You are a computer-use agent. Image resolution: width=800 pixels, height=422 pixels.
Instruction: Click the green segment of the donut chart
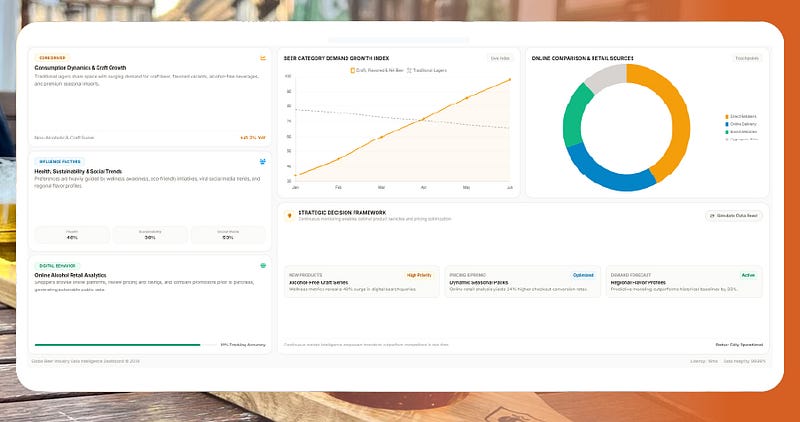[576, 114]
